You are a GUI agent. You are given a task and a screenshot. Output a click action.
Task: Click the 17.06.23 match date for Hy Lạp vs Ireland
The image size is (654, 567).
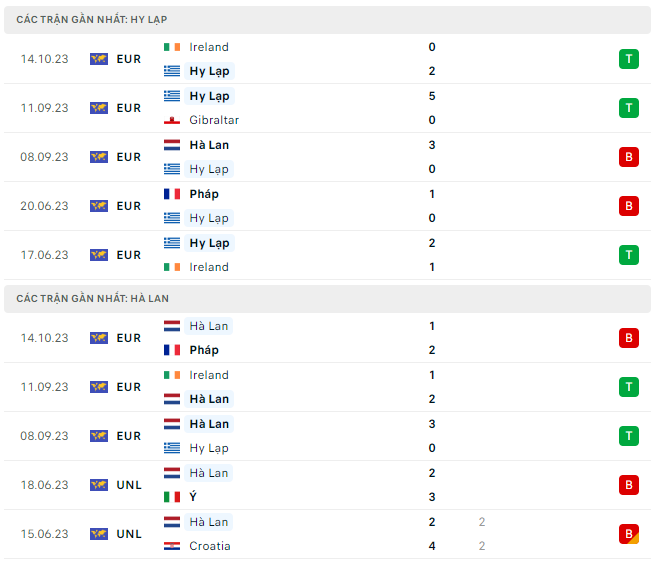click(x=44, y=255)
